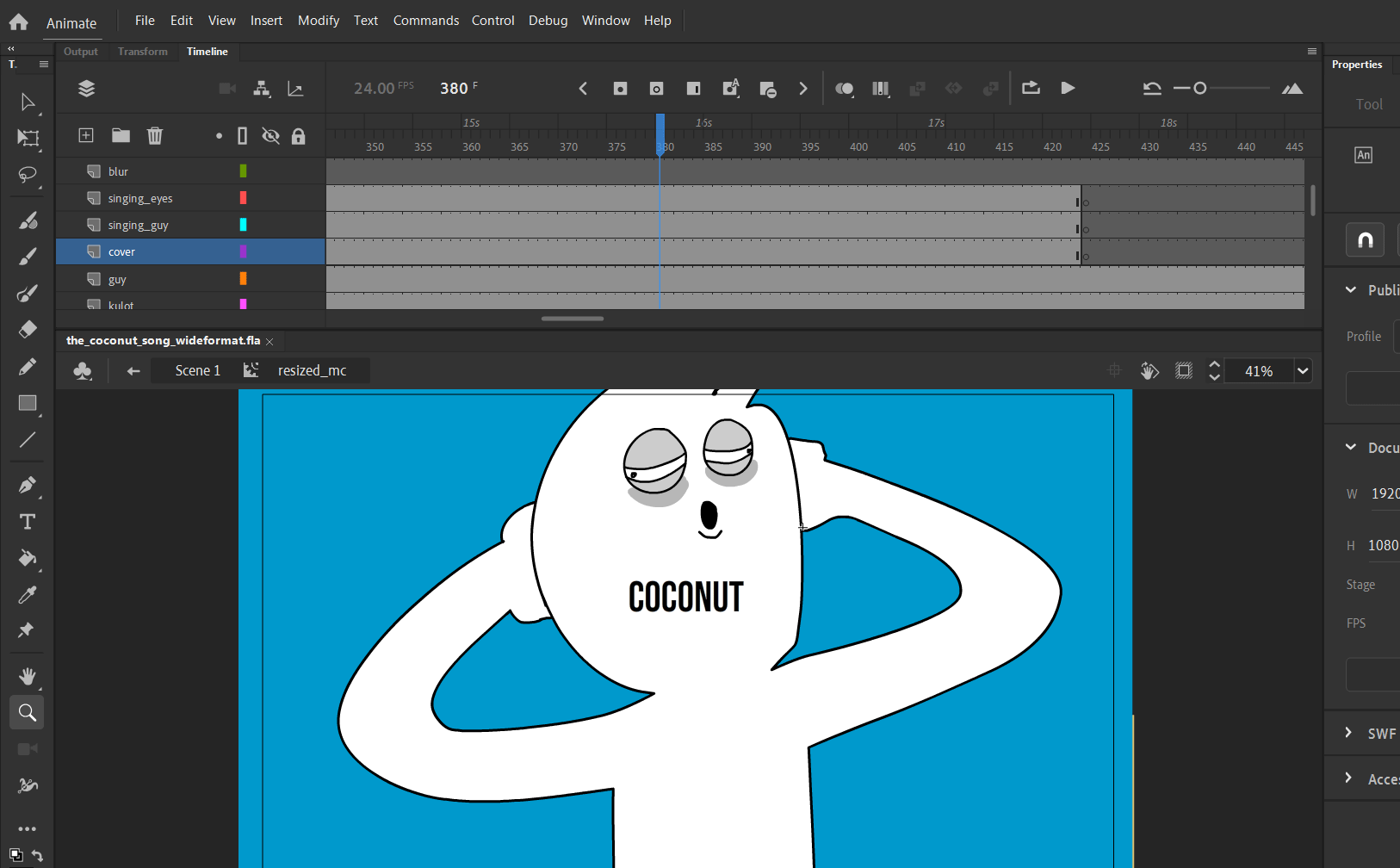Screen dimensions: 1400x868
Task: Open the stage zoom percentage dropdown
Action: coord(1303,371)
